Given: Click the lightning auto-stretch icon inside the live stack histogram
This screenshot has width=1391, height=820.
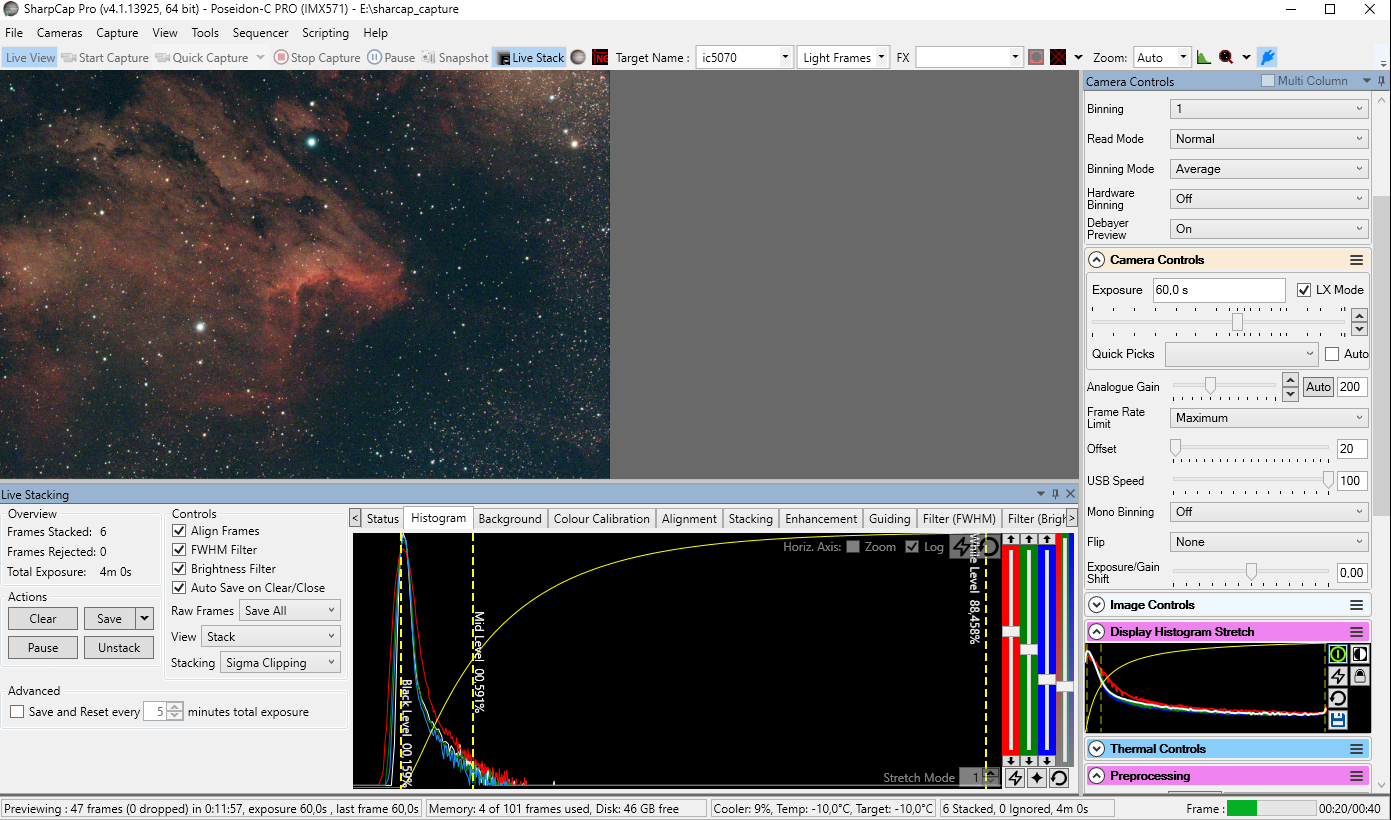Looking at the screenshot, I should (x=962, y=547).
